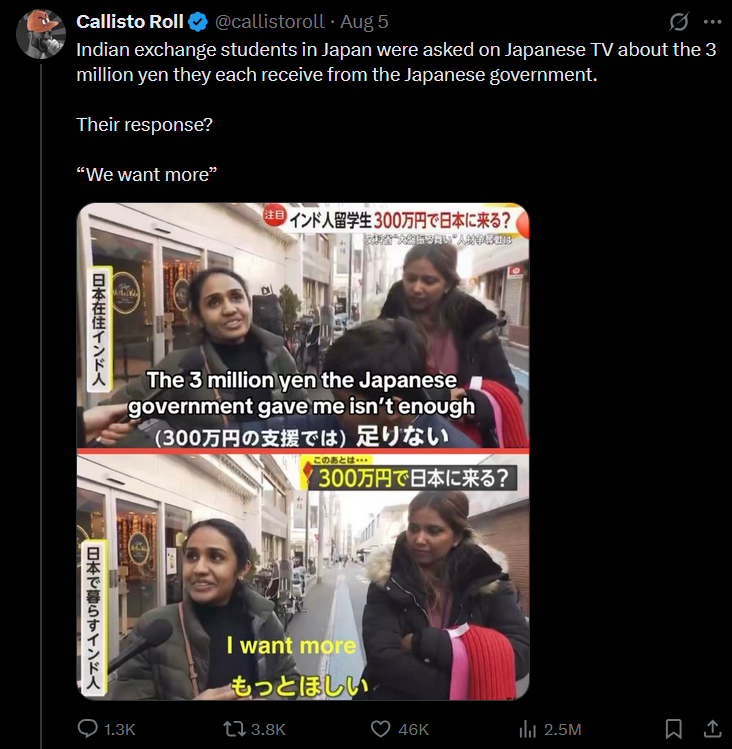Open the @callistoroll handle link

269,22
